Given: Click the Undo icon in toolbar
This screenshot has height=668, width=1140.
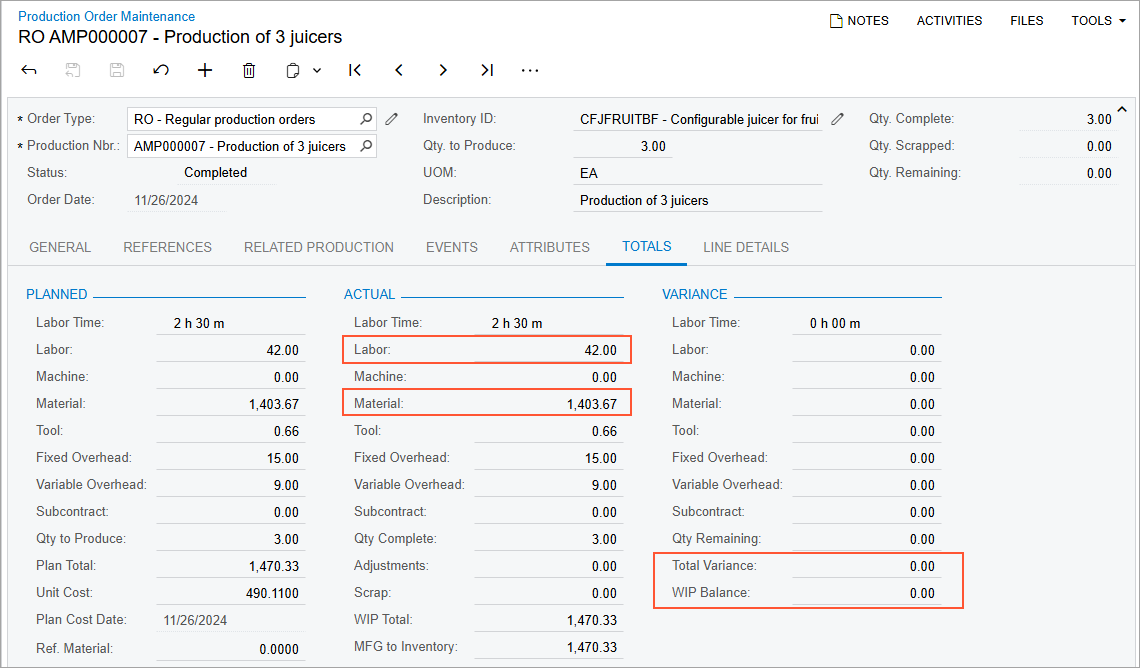Looking at the screenshot, I should point(161,70).
